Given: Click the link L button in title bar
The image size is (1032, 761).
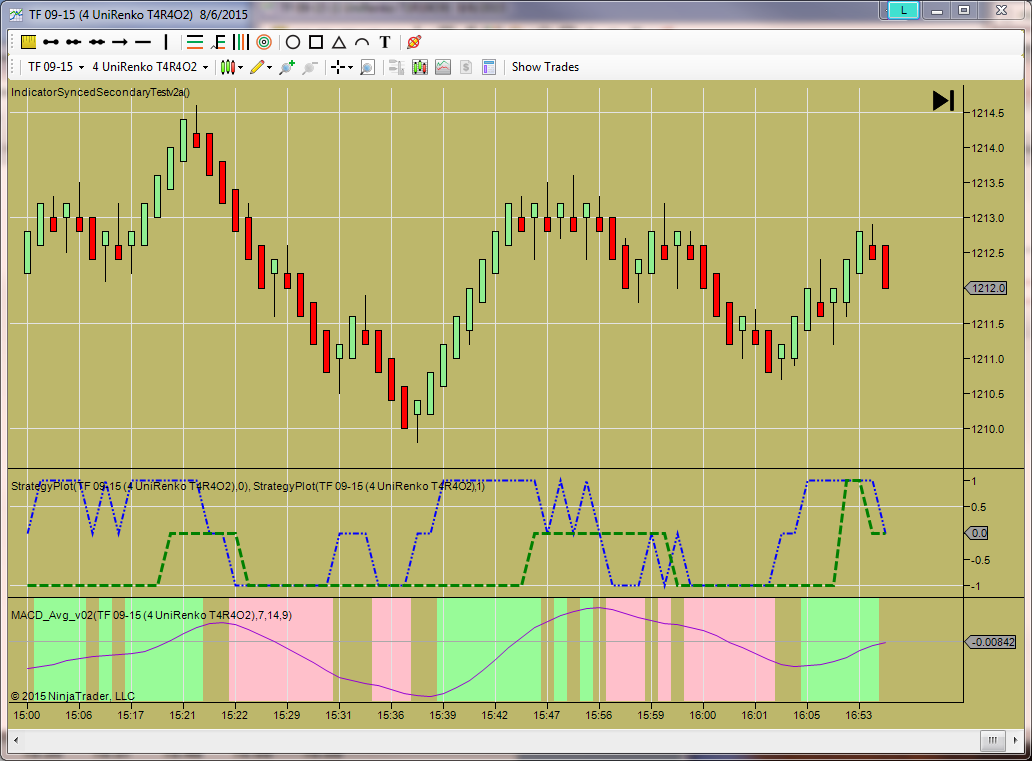Looking at the screenshot, I should [x=903, y=10].
